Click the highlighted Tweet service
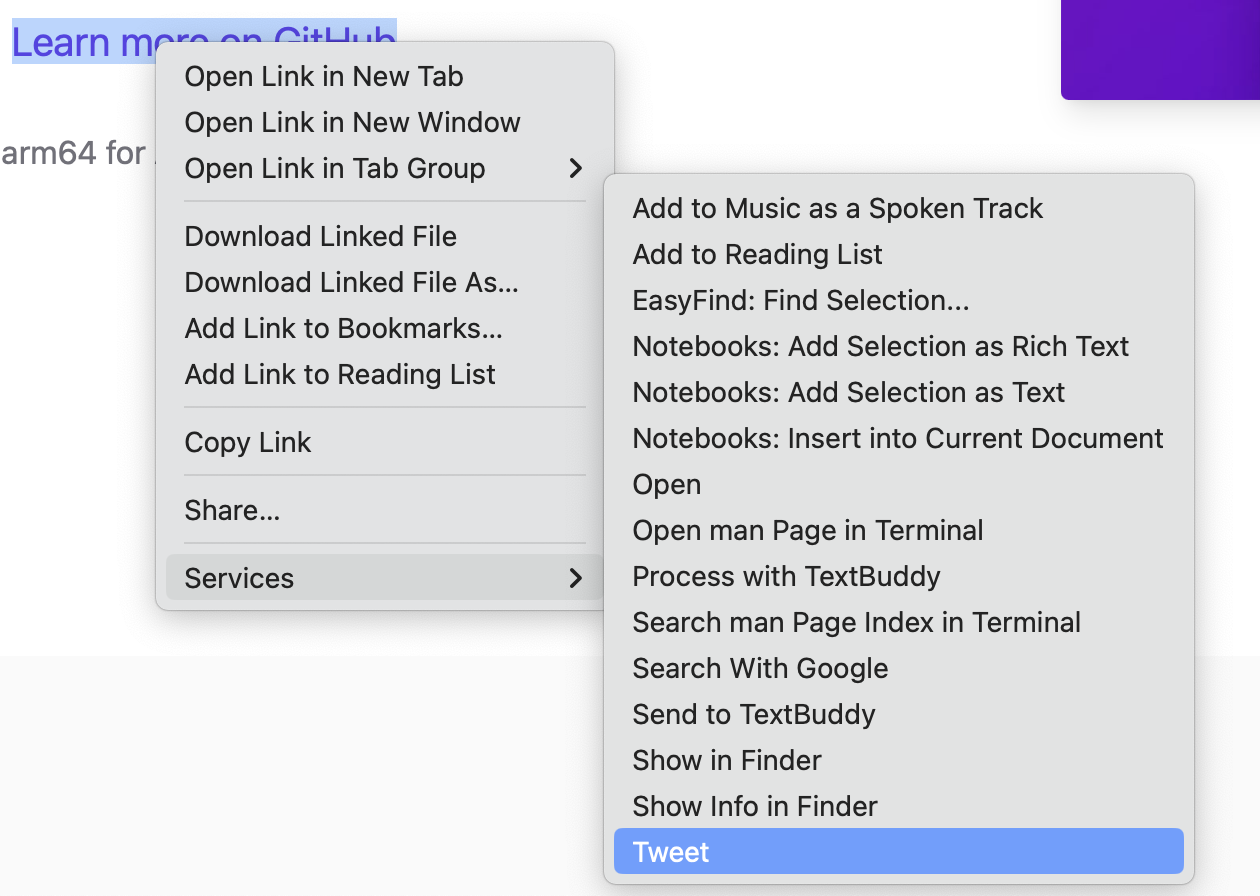The height and width of the screenshot is (896, 1260). tap(898, 852)
